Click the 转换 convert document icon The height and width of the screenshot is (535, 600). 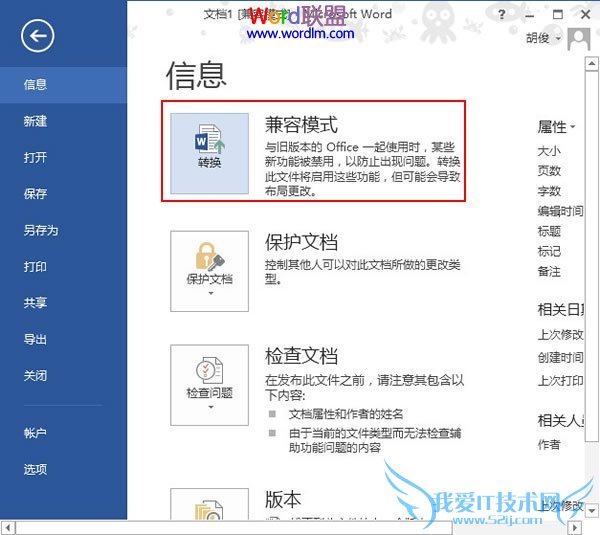[209, 153]
